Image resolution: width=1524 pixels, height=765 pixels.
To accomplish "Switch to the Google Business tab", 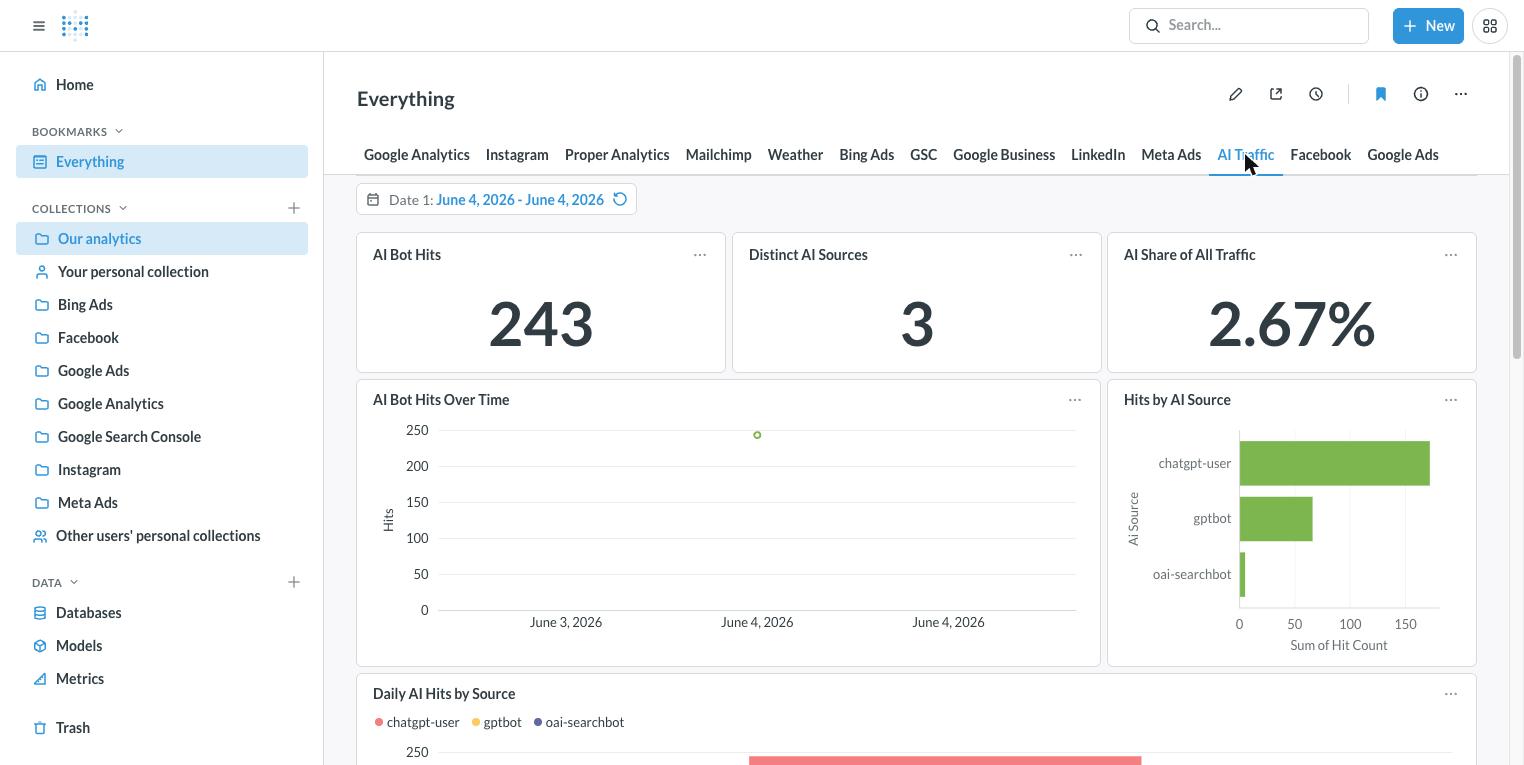I will (1004, 155).
